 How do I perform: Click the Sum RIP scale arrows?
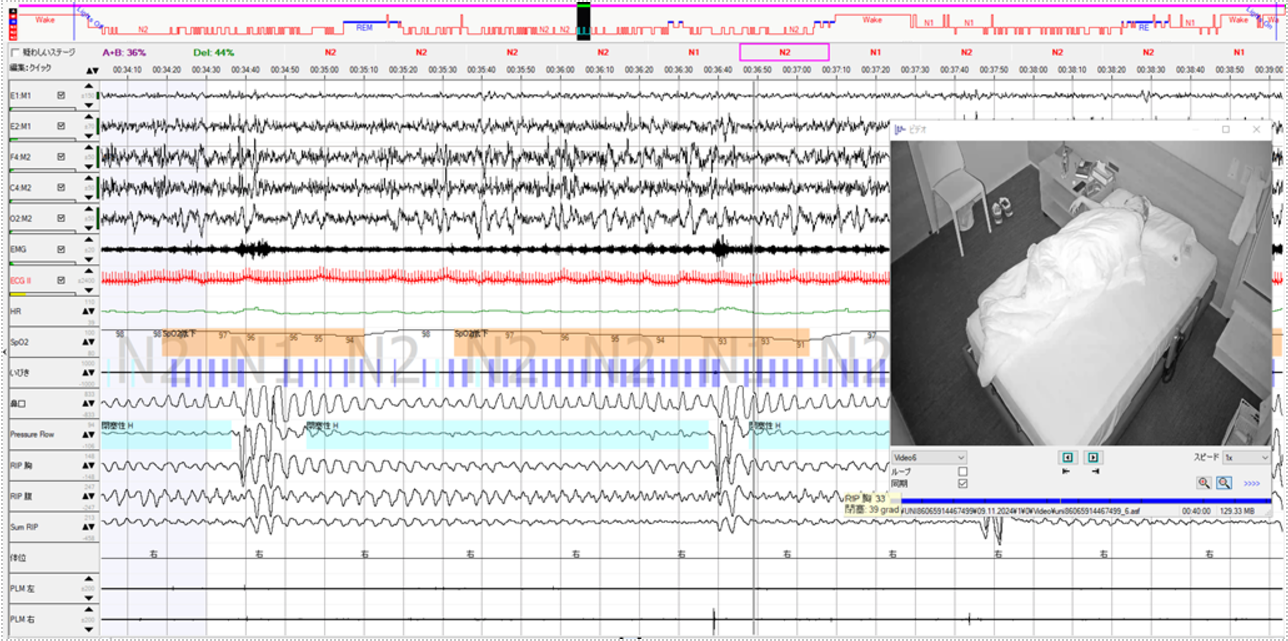88,527
